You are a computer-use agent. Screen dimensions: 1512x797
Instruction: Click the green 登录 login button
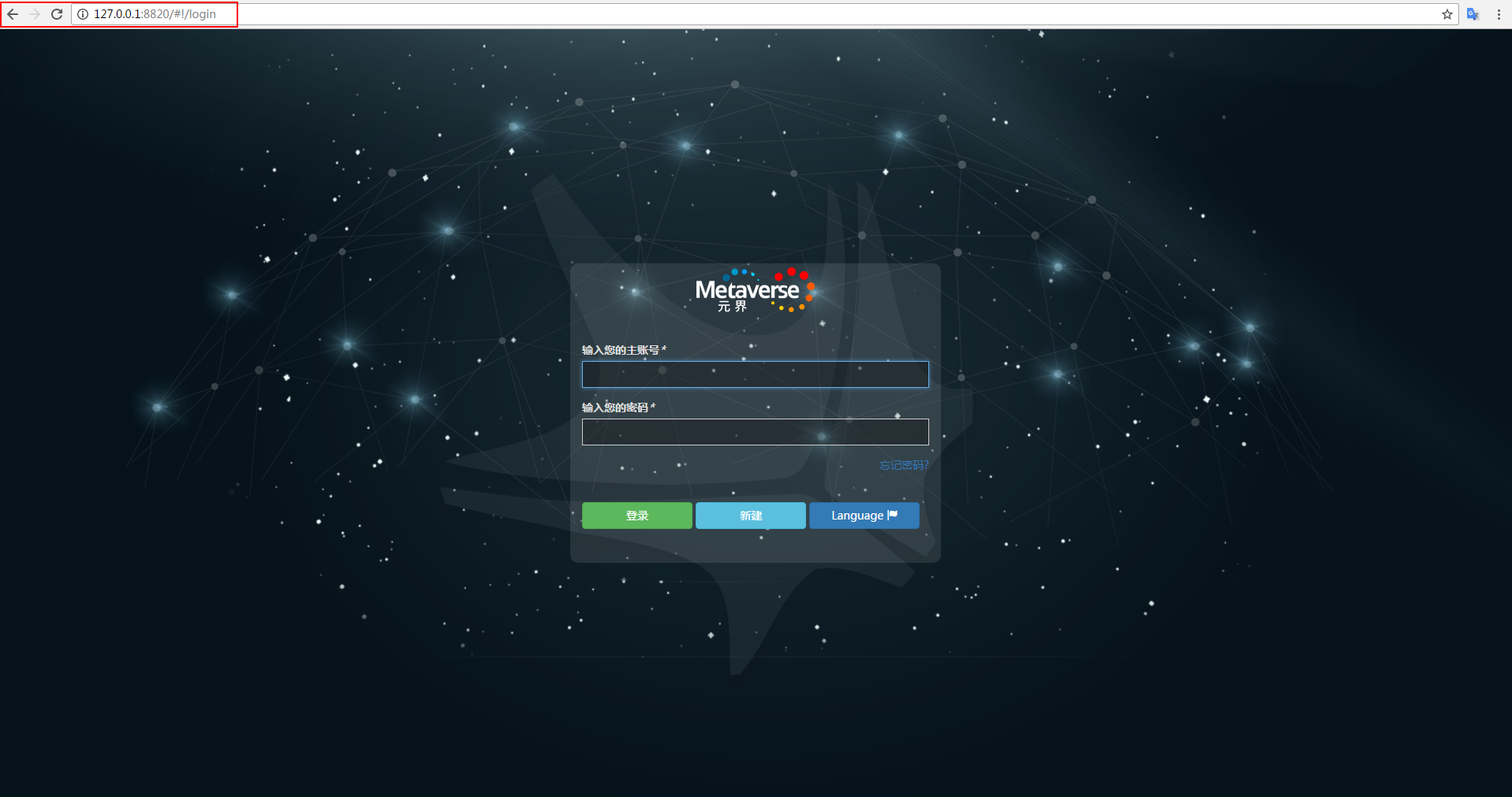637,516
